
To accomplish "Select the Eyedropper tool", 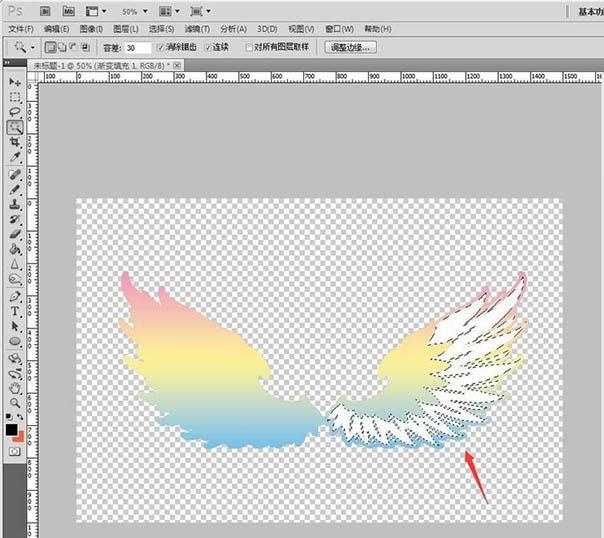I will 15,157.
